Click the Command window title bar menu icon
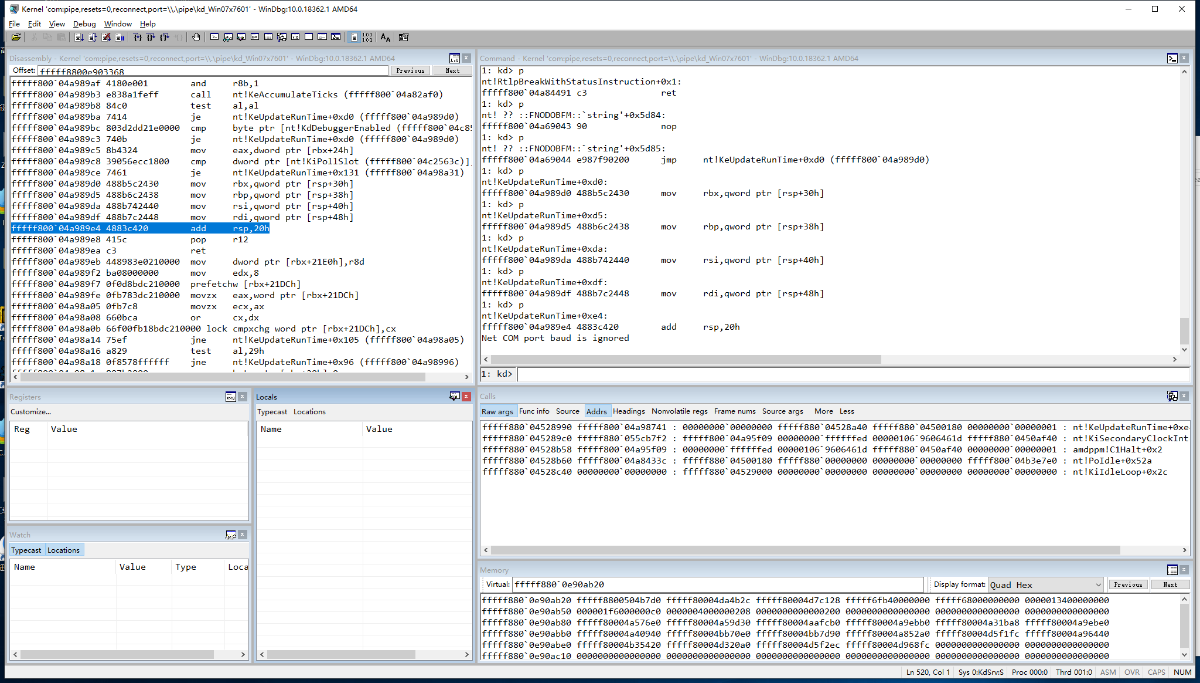1200x683 pixels. click(x=1172, y=59)
